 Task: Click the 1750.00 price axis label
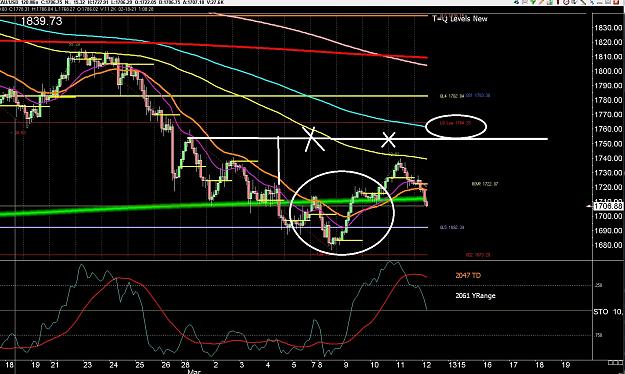pos(608,144)
